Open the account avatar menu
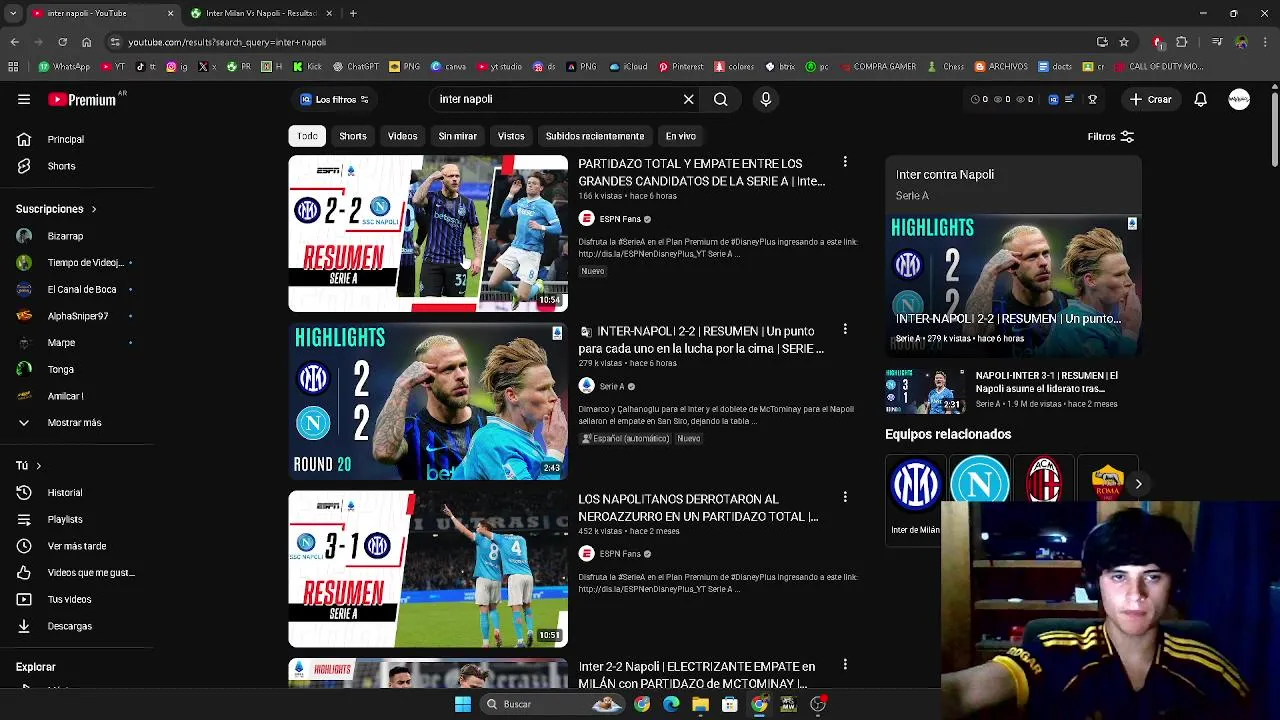The height and width of the screenshot is (720, 1280). [x=1239, y=99]
